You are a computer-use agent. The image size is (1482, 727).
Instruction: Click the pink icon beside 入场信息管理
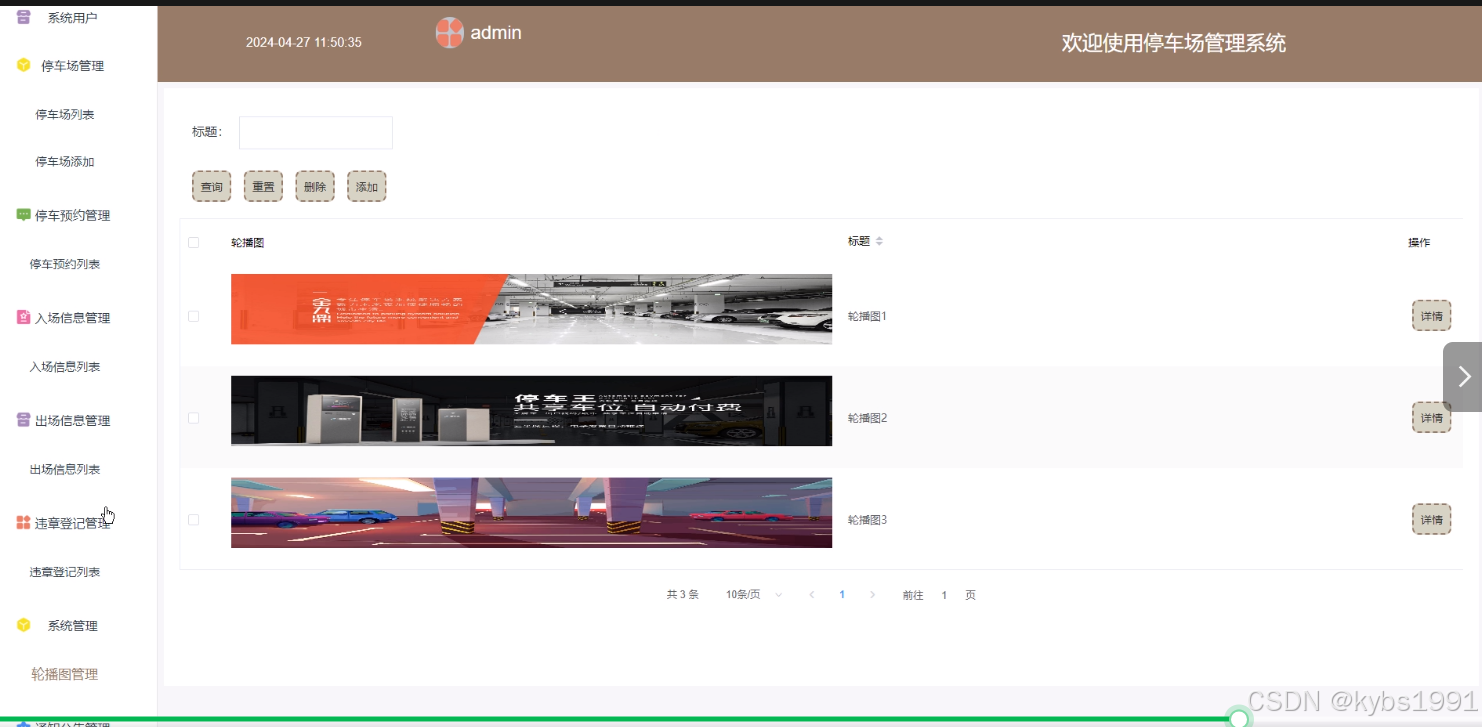[24, 318]
